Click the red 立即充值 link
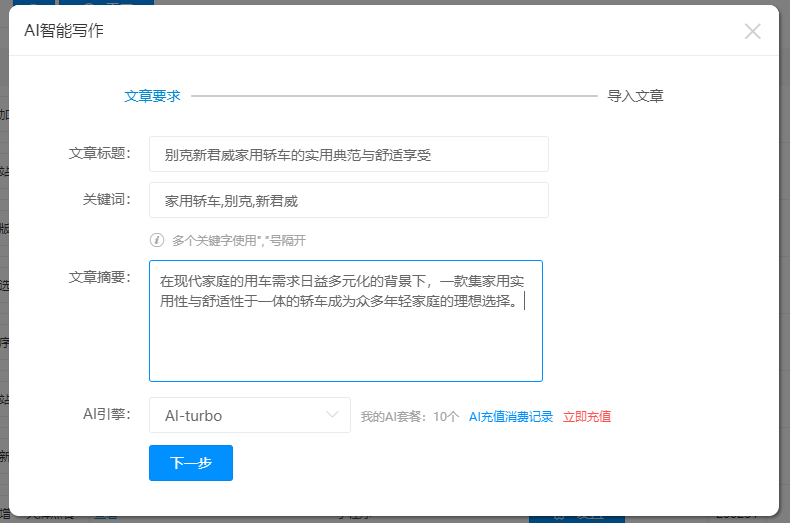Image resolution: width=790 pixels, height=523 pixels. [587, 417]
